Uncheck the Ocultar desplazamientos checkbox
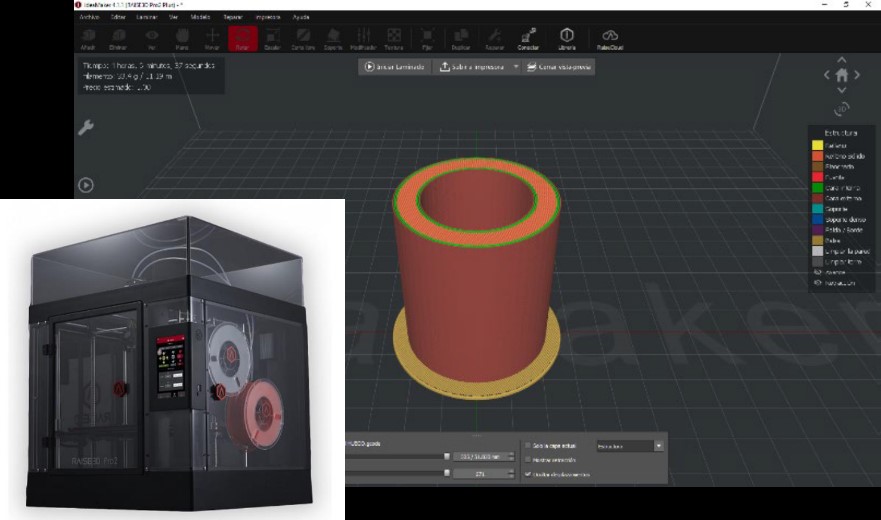This screenshot has height=520, width=881. pyautogui.click(x=528, y=474)
